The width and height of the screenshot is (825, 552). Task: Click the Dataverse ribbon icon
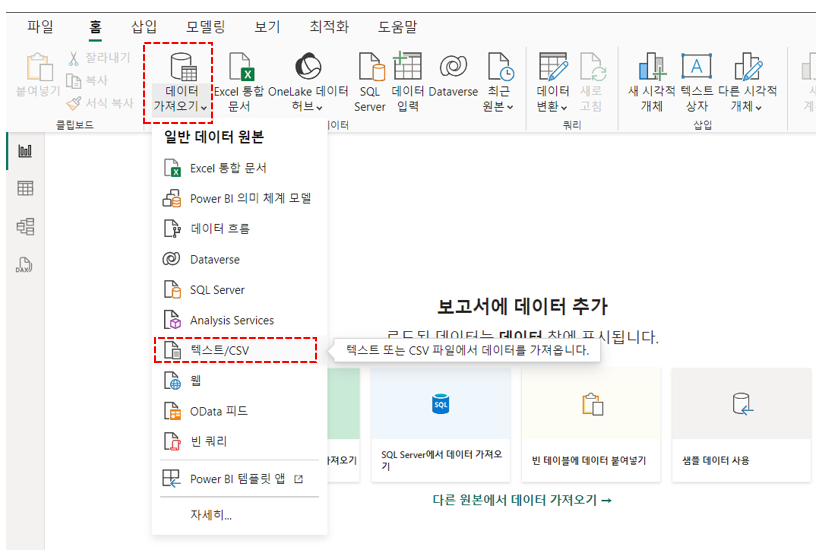click(453, 76)
